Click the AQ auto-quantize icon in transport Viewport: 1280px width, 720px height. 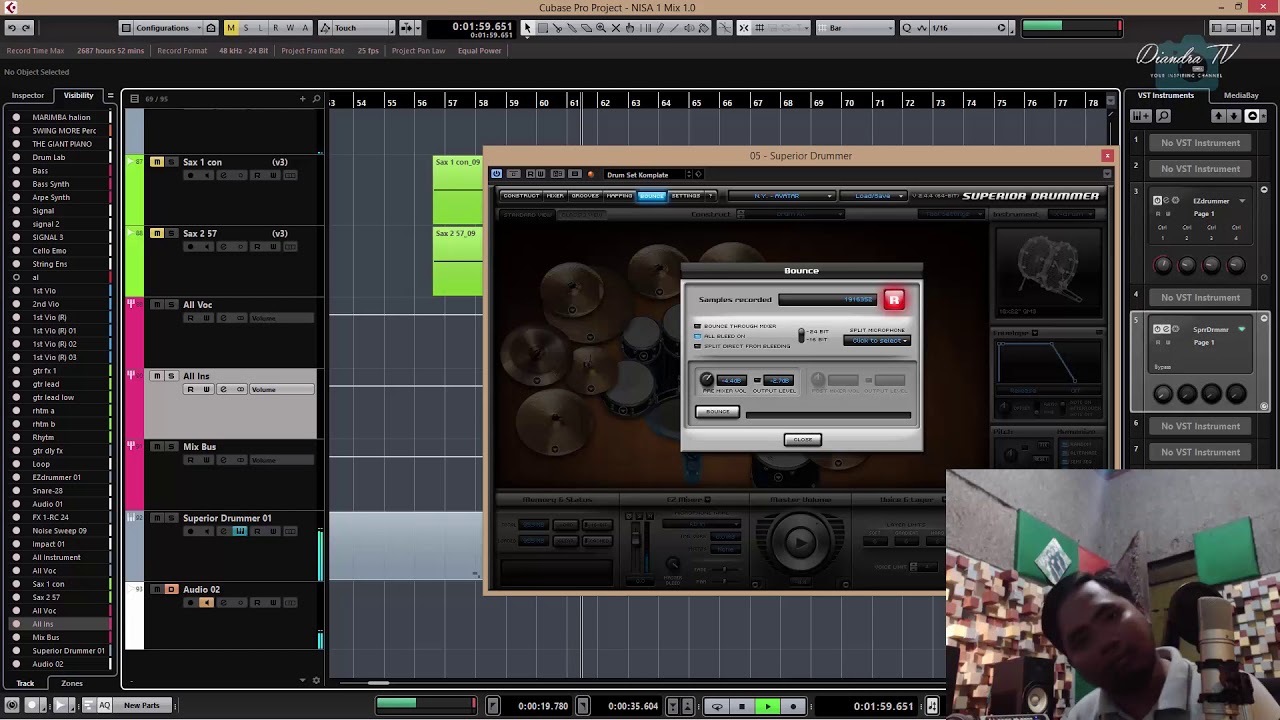click(105, 705)
